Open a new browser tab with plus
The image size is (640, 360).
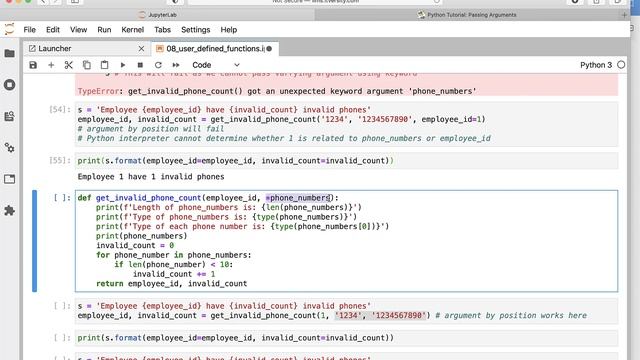coord(624,15)
